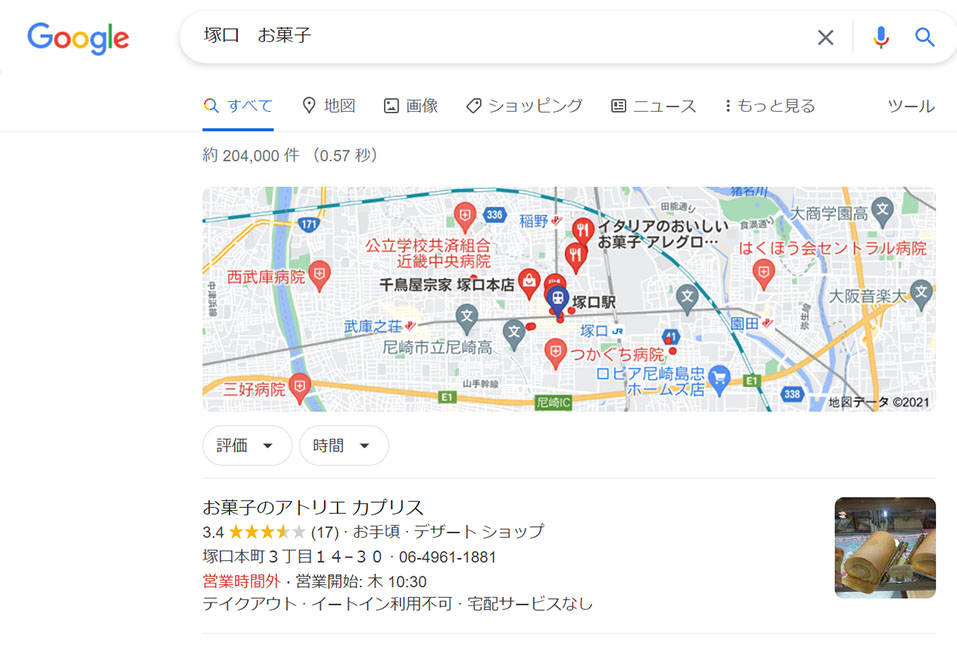The height and width of the screenshot is (645, 957).
Task: Select the 地図 (Maps) tab icon
Action: tap(309, 104)
